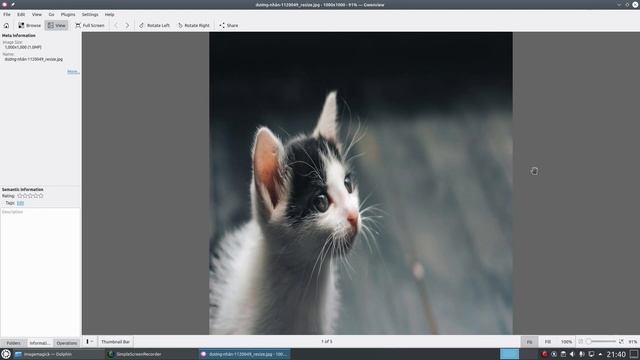
Task: Click the More... metadata link
Action: (73, 71)
